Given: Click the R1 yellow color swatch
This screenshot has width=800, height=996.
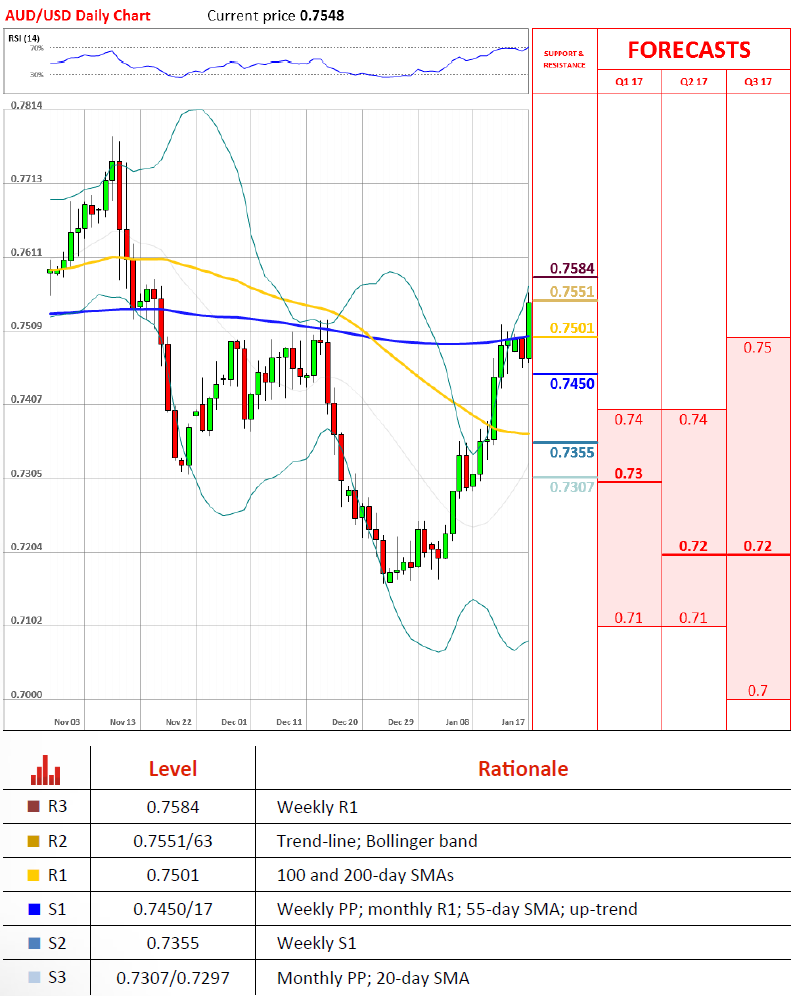Looking at the screenshot, I should tap(34, 875).
